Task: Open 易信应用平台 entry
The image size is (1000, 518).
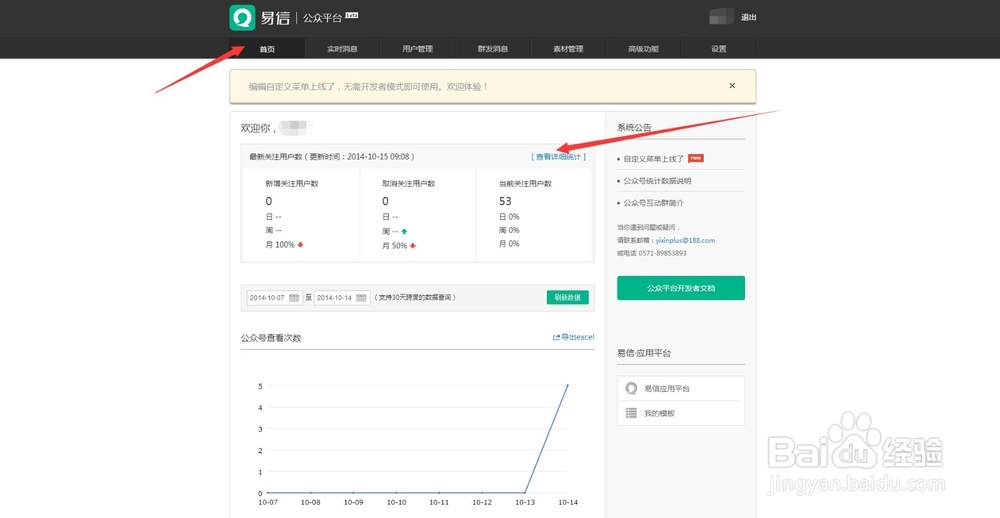Action: click(x=681, y=388)
